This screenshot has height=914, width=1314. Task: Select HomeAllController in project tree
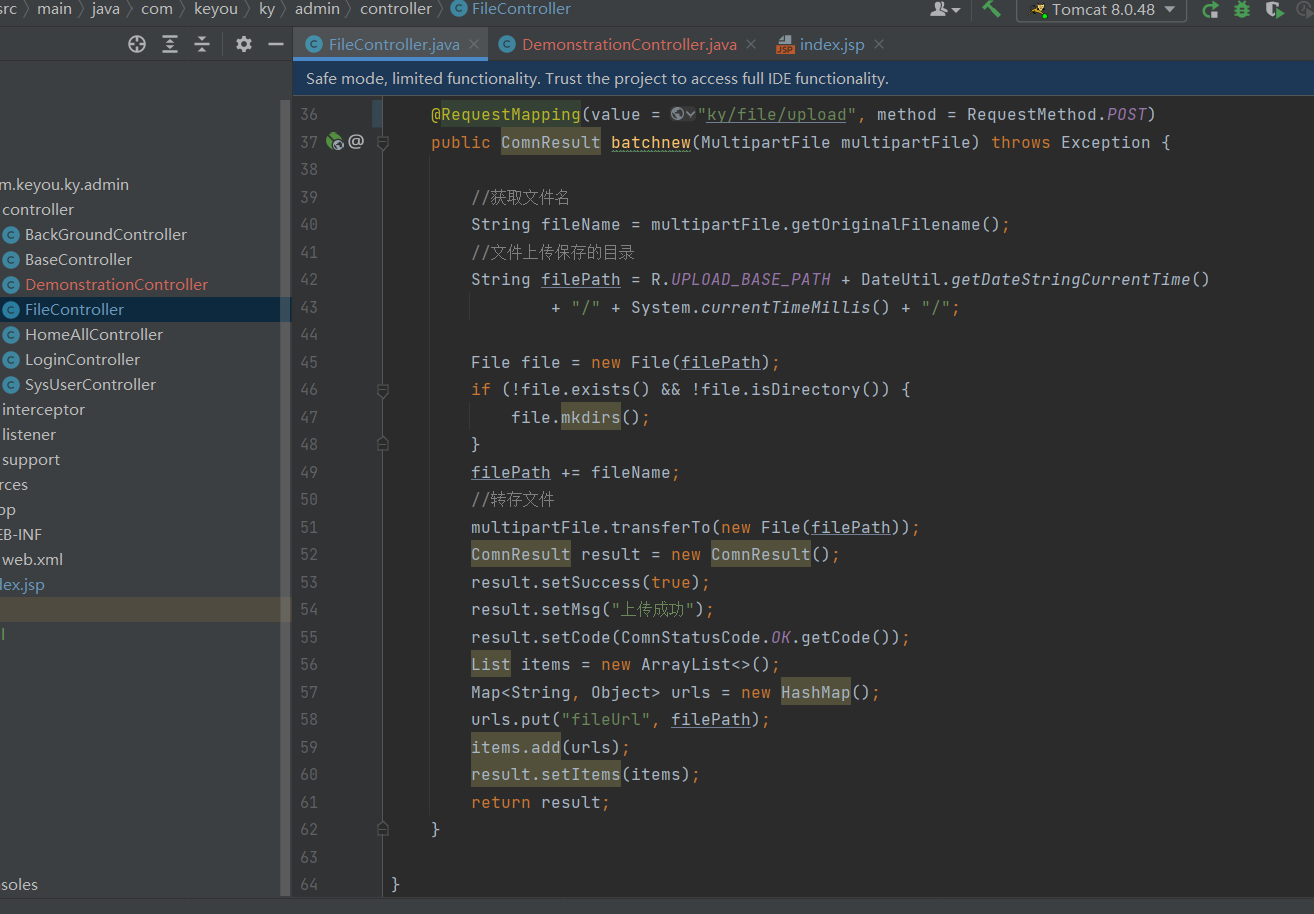[94, 334]
